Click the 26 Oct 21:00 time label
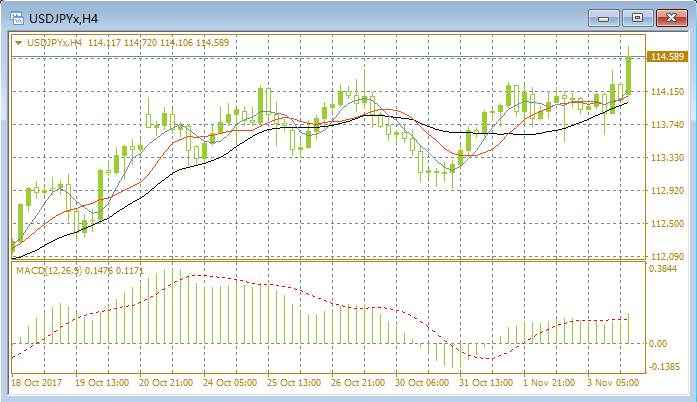Image resolution: width=697 pixels, height=402 pixels. pos(358,382)
